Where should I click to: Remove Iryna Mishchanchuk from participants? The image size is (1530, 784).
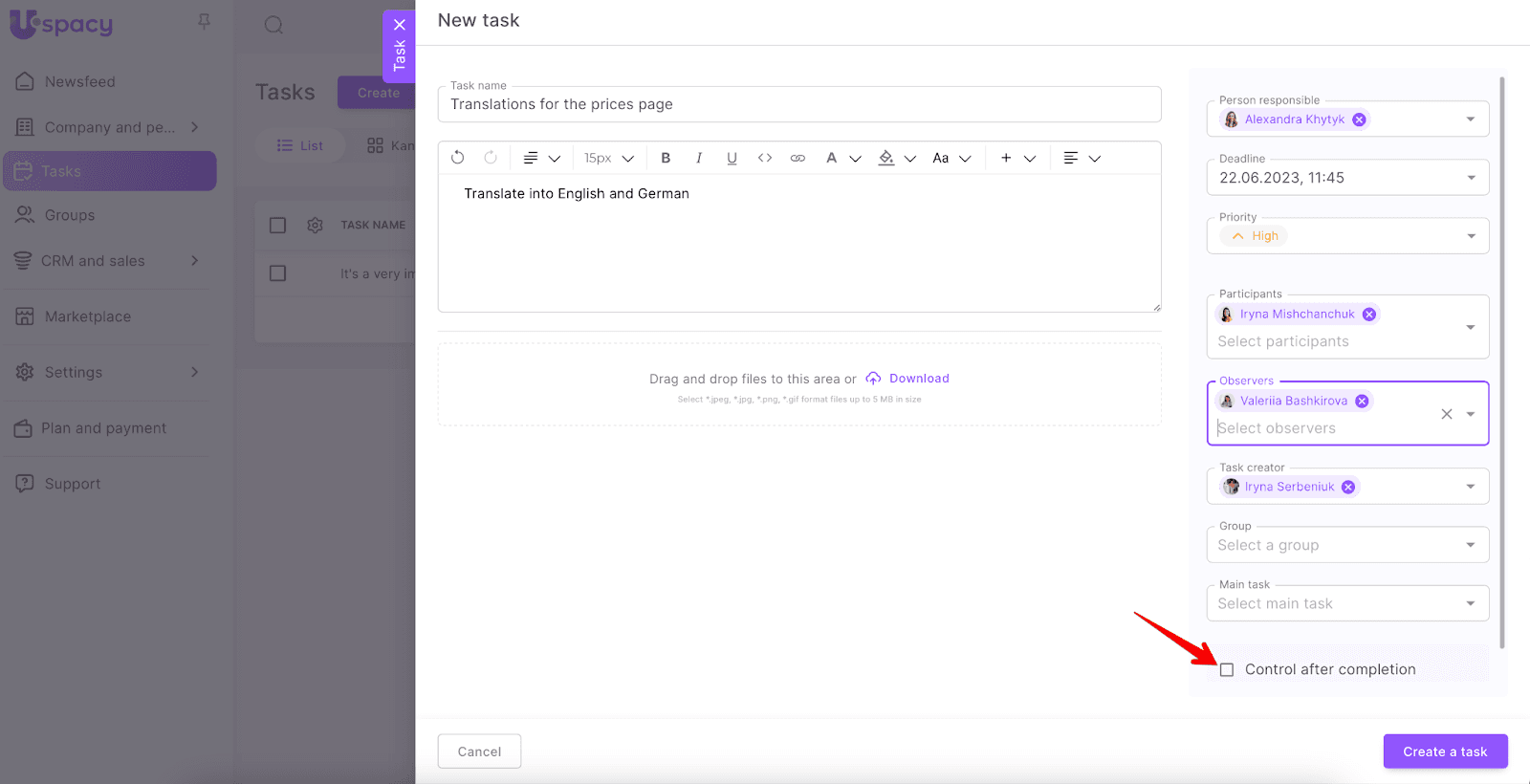[1369, 315]
